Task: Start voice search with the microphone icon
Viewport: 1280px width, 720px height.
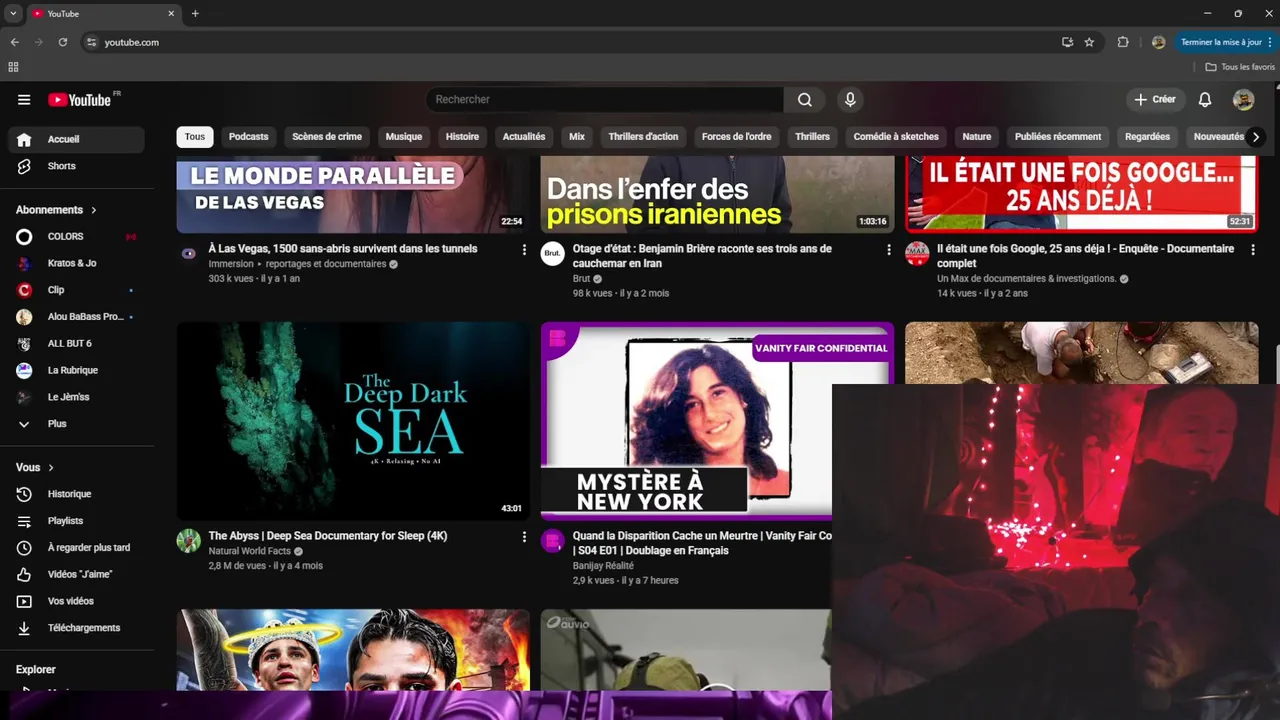Action: 850,100
